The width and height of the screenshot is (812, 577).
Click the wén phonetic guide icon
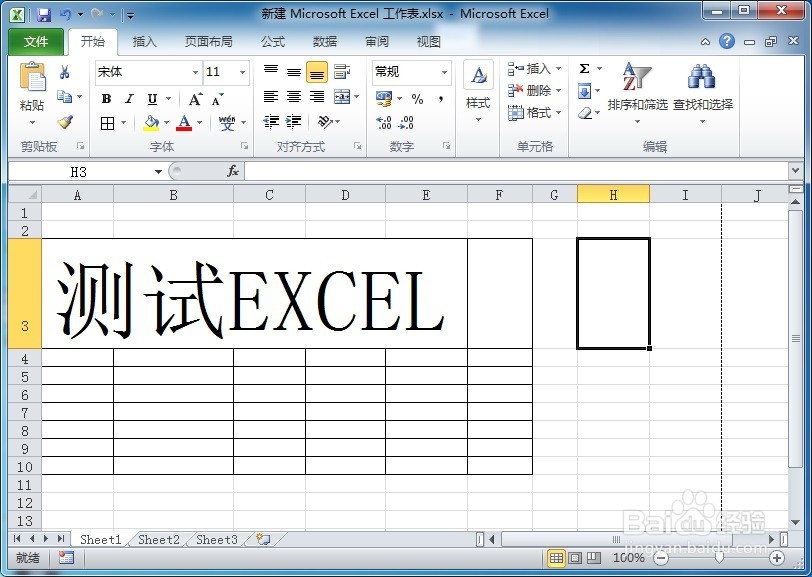coord(226,123)
